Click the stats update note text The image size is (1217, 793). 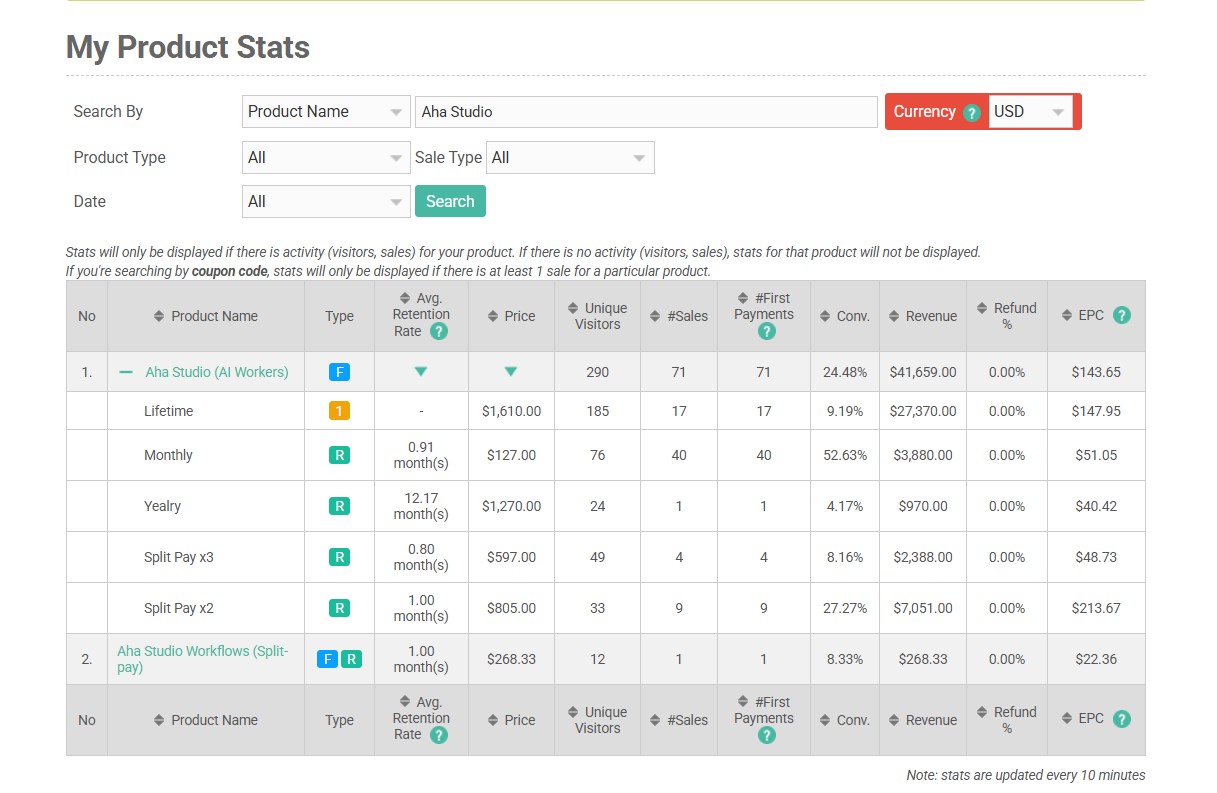click(x=1026, y=775)
